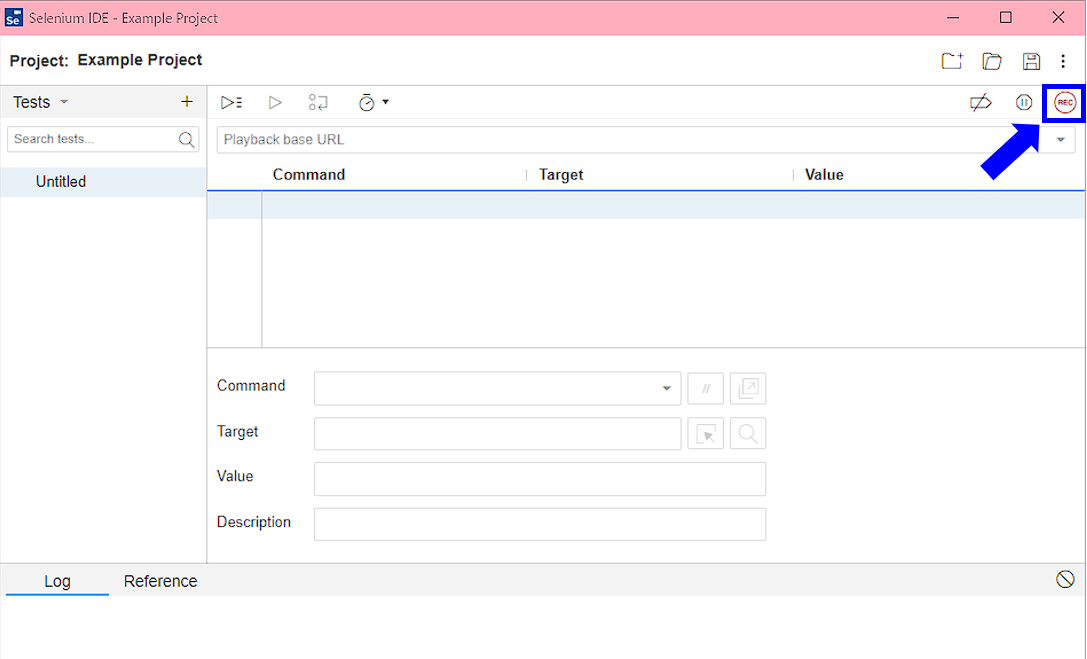Screen dimensions: 1087x659
Task: Enable pause on exceptions
Action: point(1023,101)
